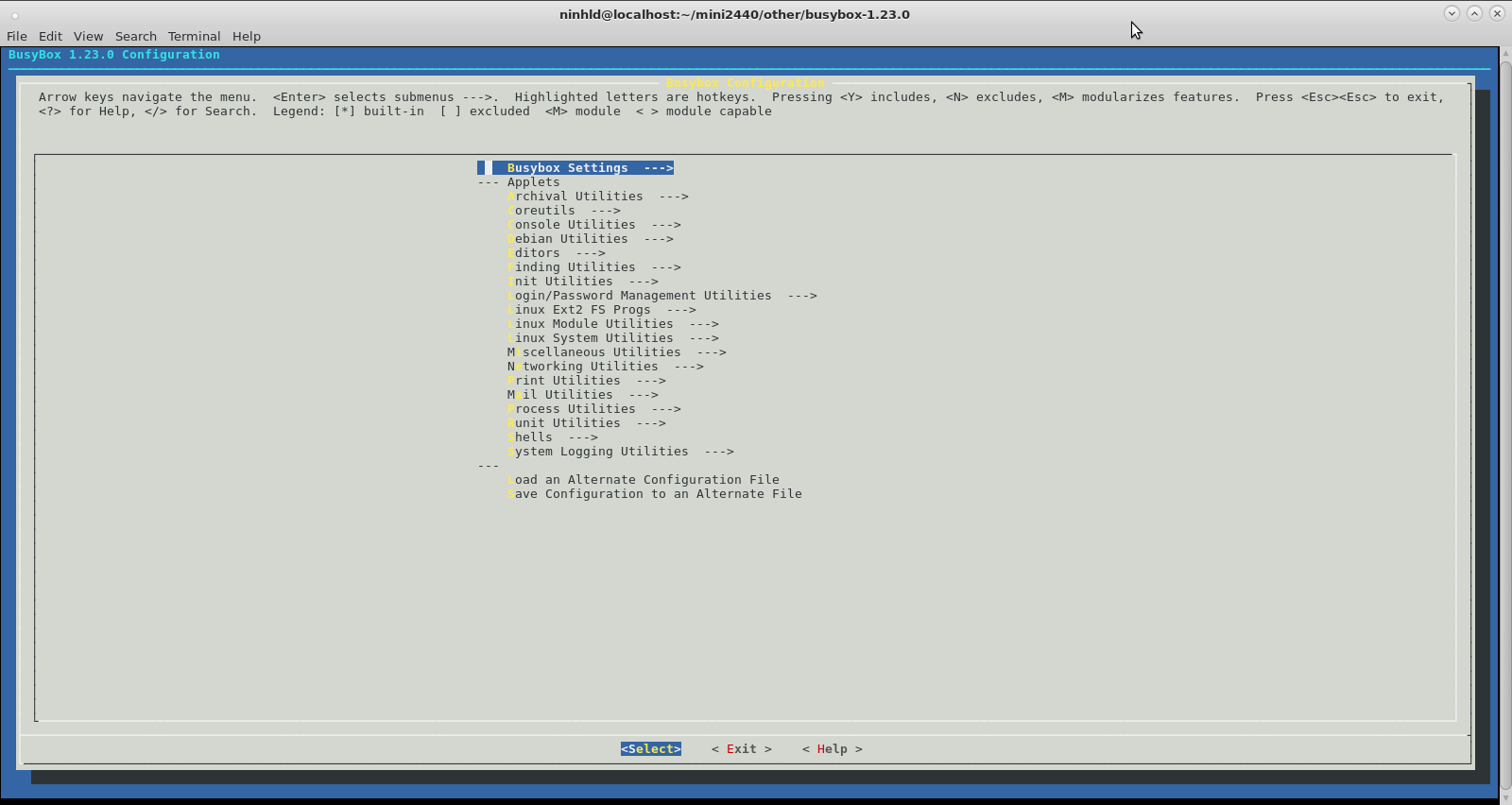Open the View menu

[88, 36]
